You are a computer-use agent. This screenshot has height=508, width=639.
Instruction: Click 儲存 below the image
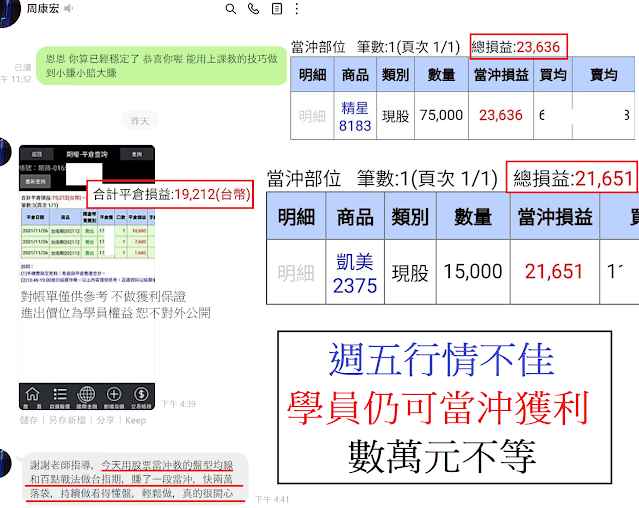pyautogui.click(x=29, y=420)
